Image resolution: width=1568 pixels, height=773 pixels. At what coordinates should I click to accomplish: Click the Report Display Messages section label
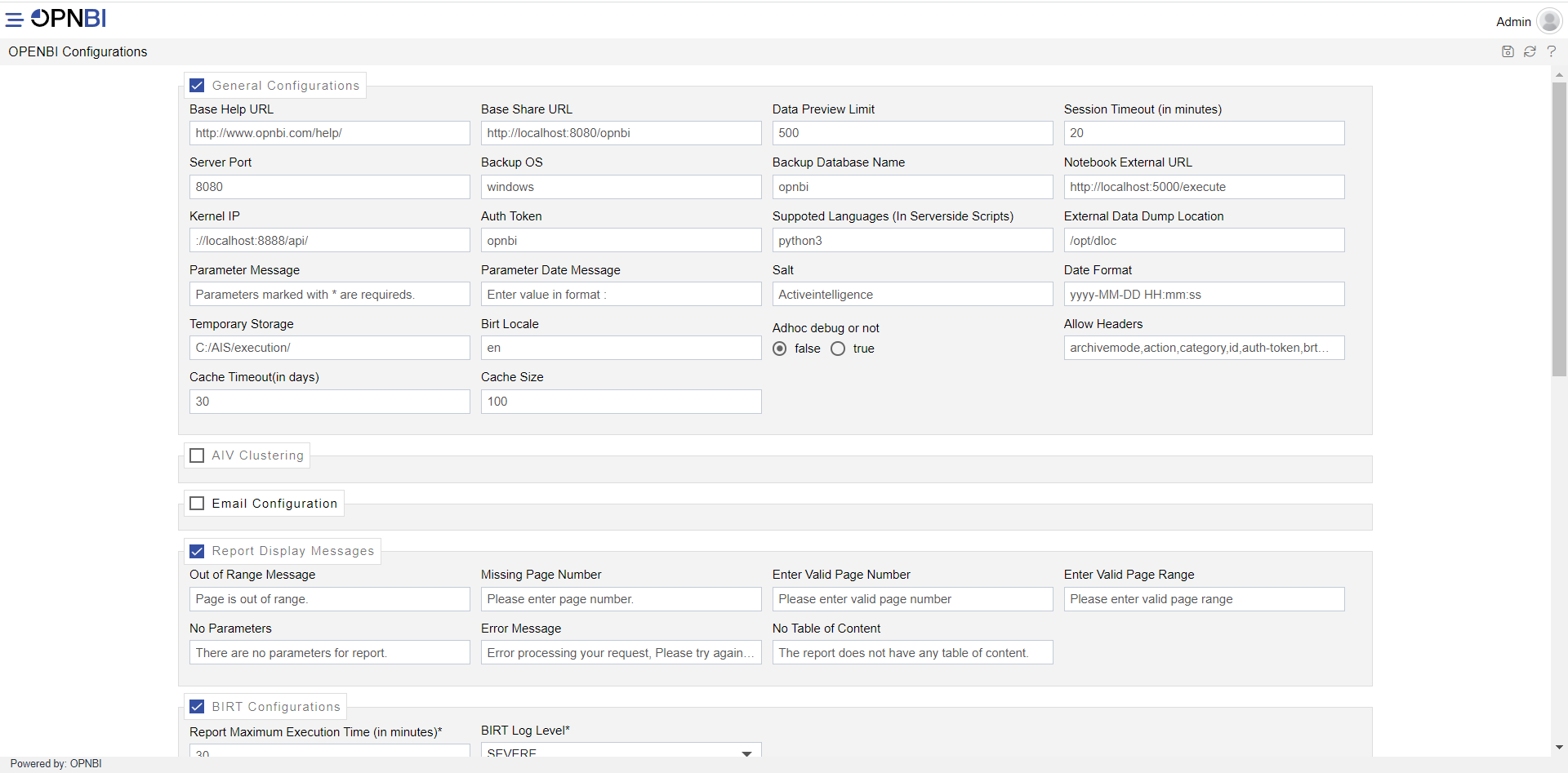293,551
